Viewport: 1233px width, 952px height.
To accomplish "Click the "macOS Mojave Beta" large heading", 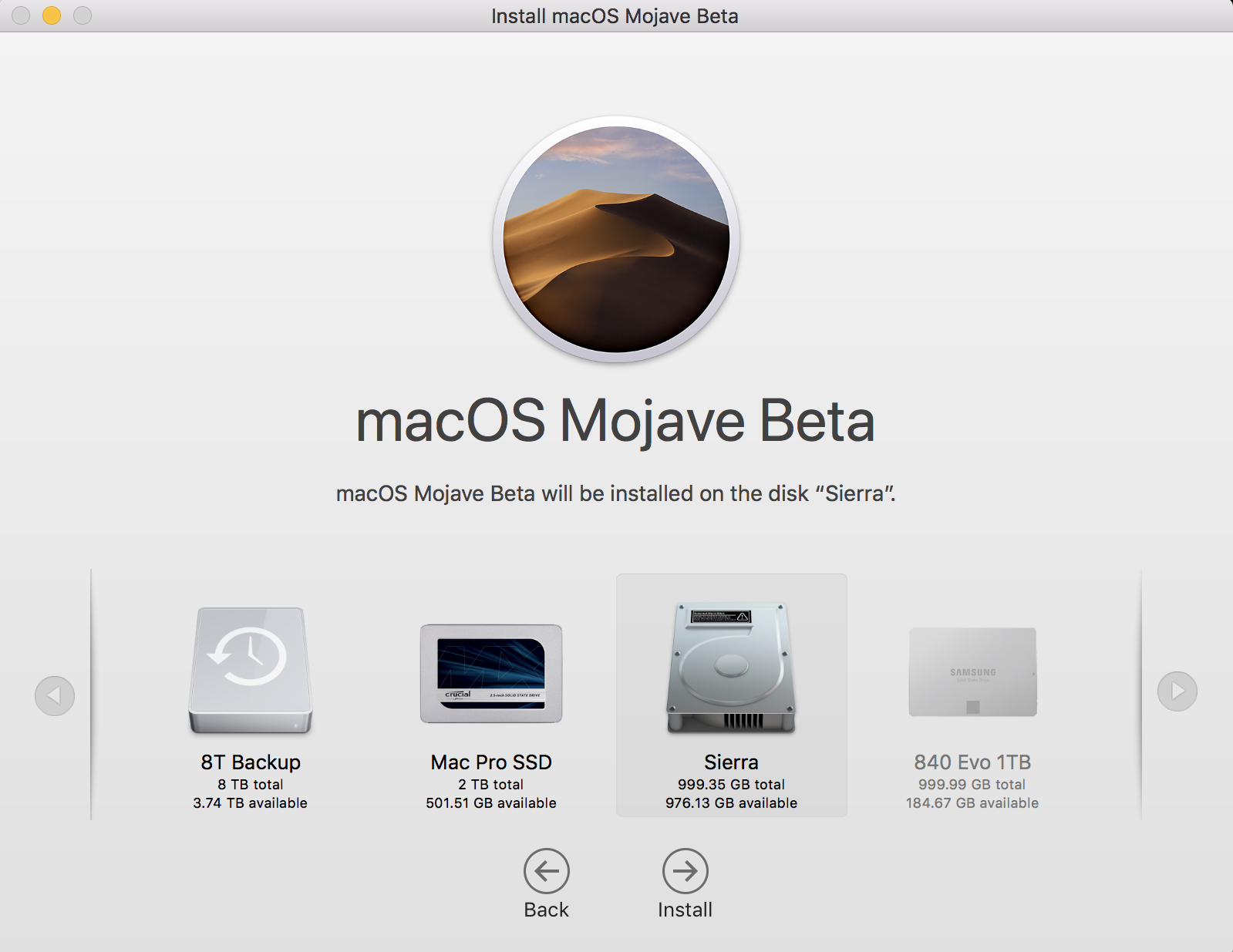I will tap(615, 422).
